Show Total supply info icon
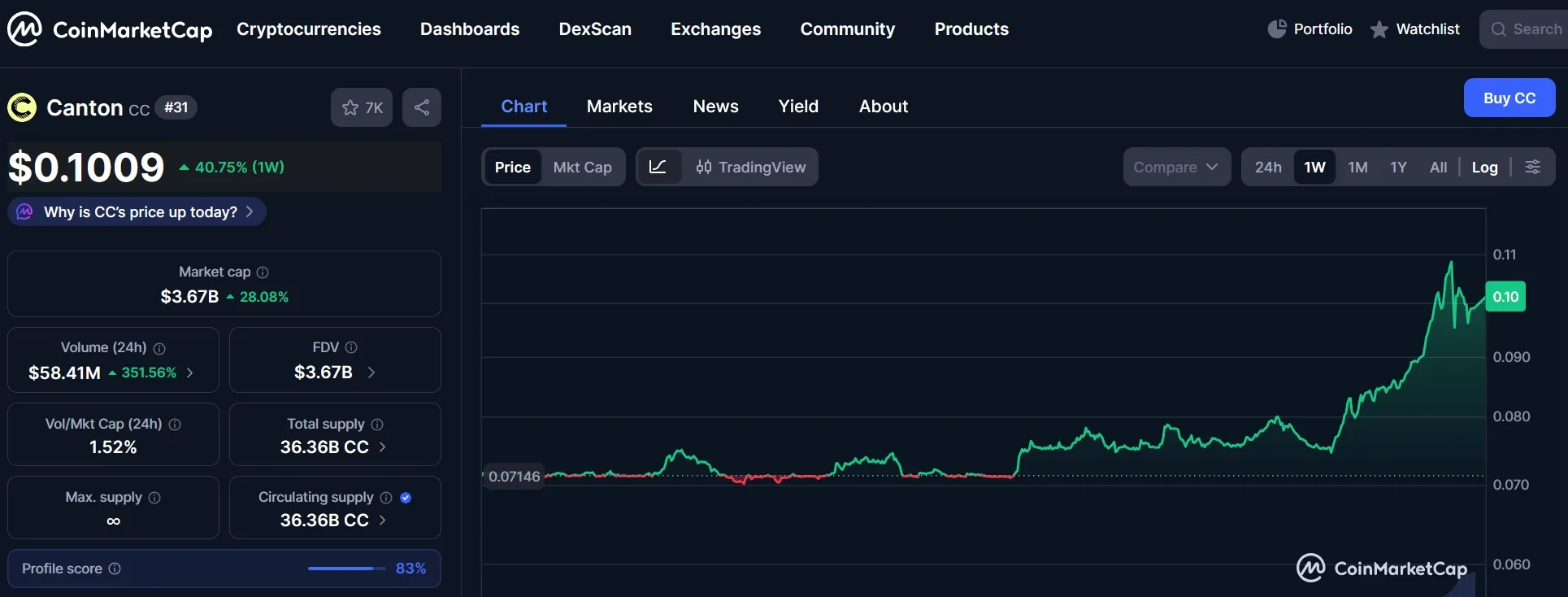Screen dimensions: 1568x597 tap(377, 425)
